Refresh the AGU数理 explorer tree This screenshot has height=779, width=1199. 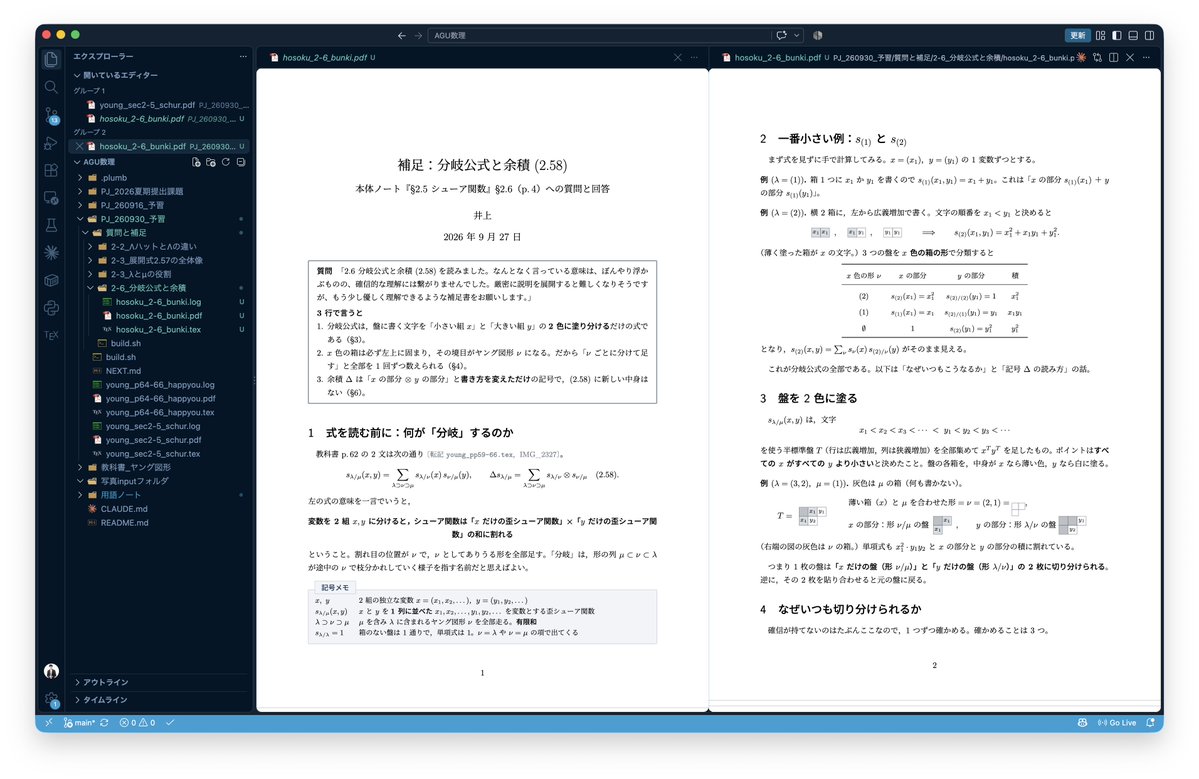(226, 162)
